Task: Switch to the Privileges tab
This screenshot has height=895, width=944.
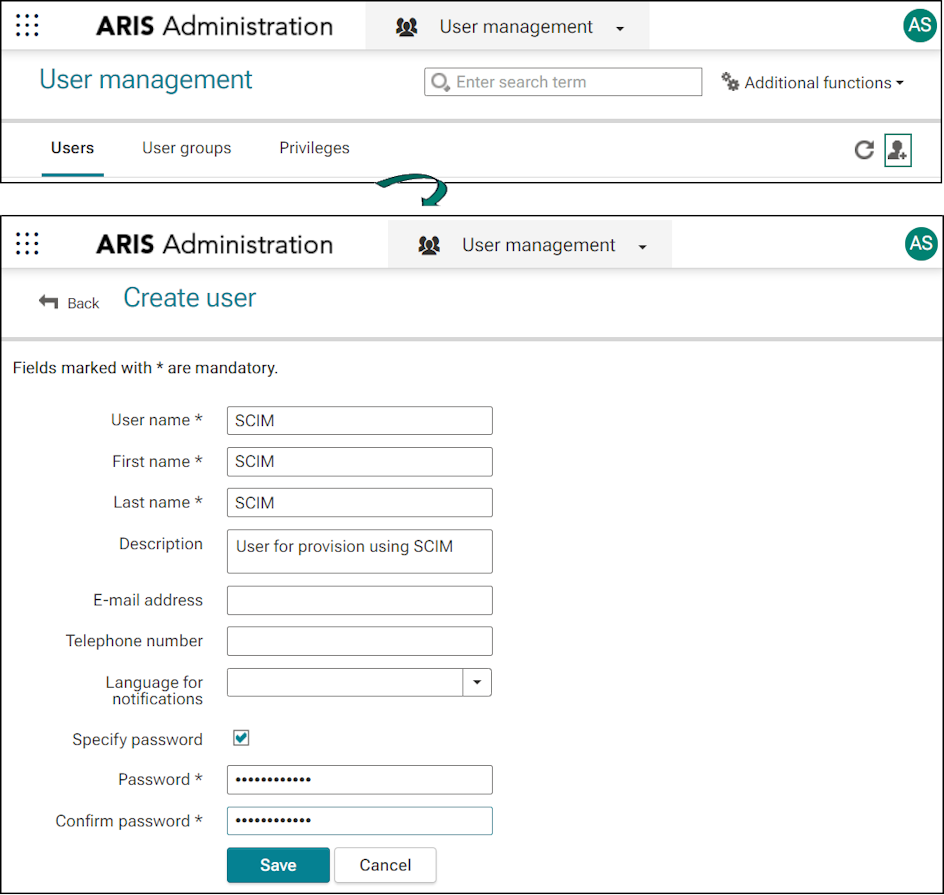Action: (314, 148)
